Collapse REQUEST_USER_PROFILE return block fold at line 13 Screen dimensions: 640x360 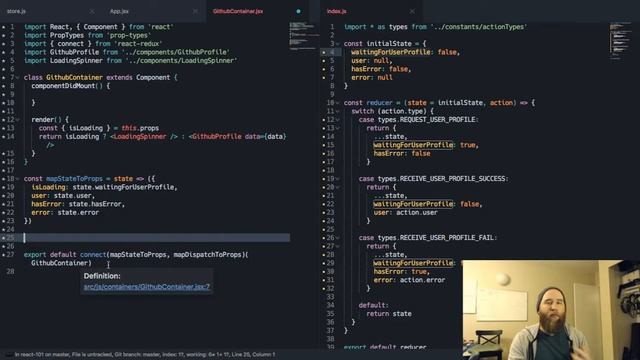point(338,128)
